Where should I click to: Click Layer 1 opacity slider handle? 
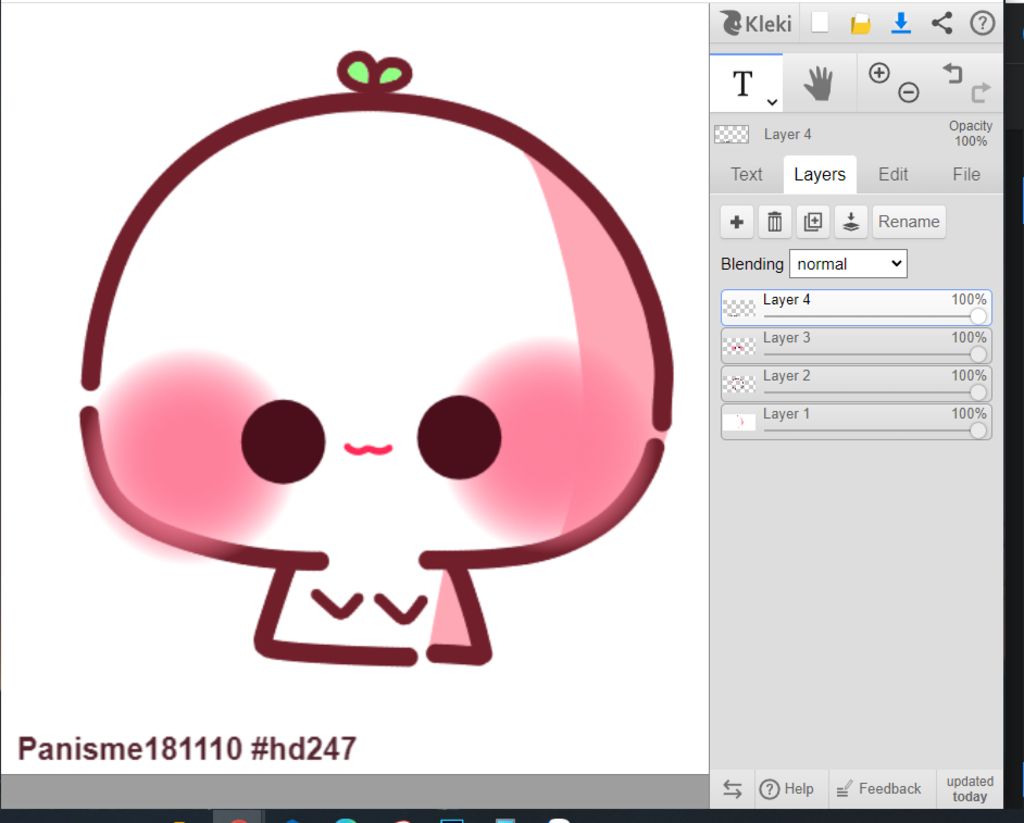tap(978, 430)
